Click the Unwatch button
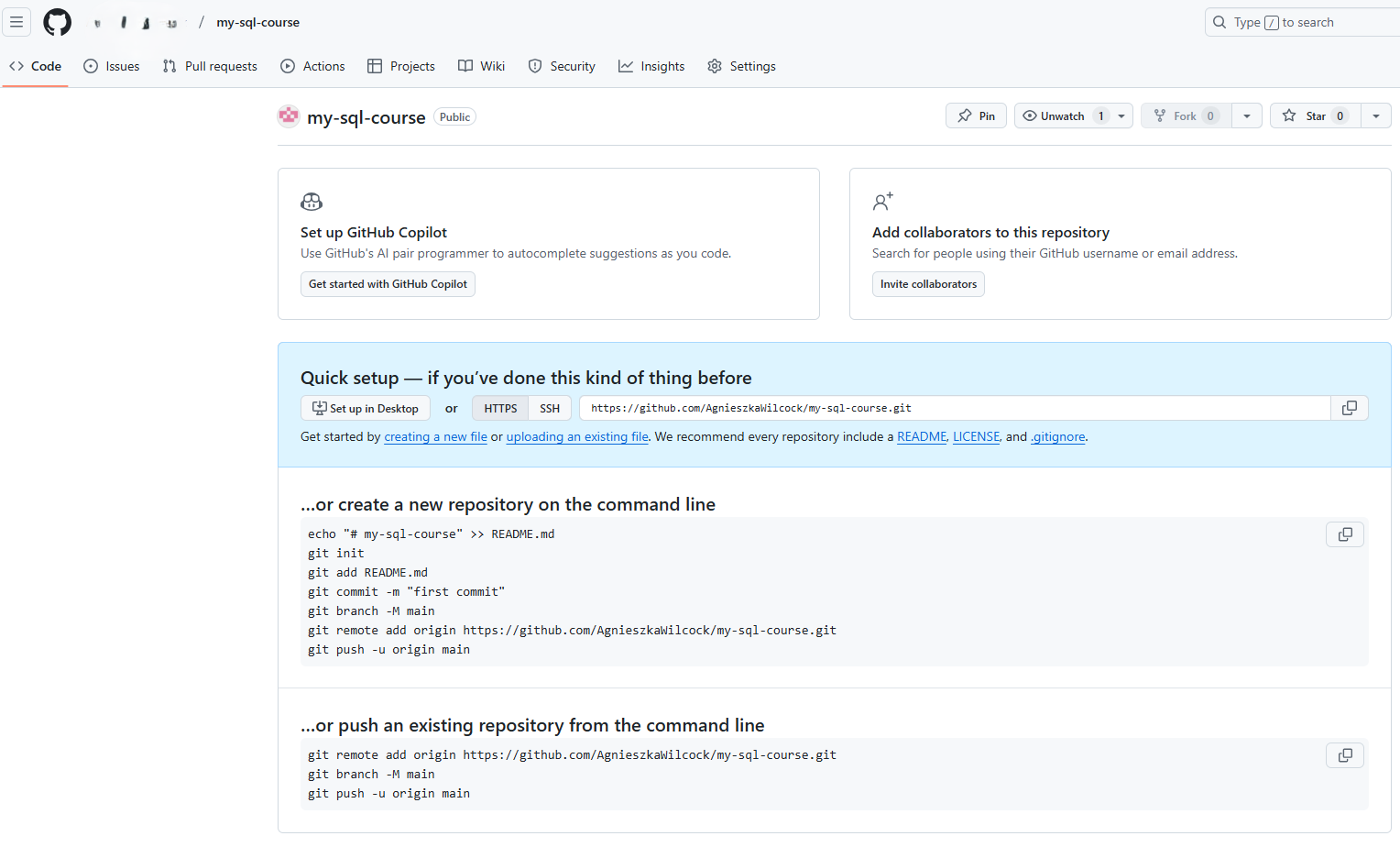1400x847 pixels. pos(1062,115)
